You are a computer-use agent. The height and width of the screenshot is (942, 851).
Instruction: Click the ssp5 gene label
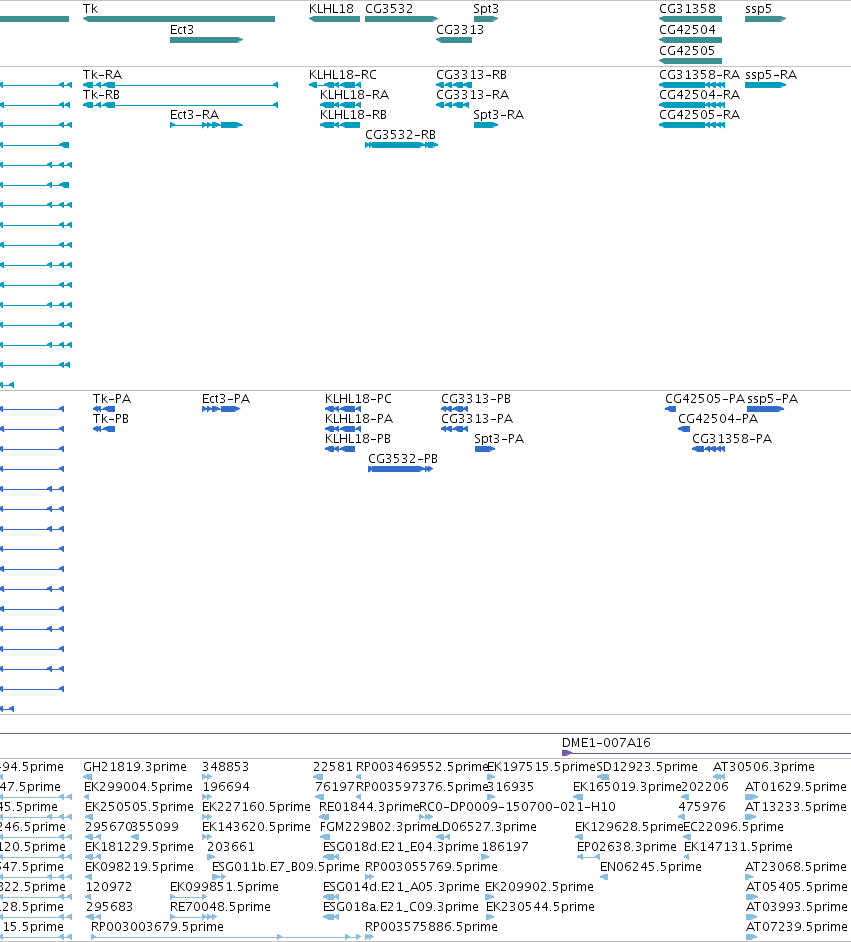click(759, 9)
